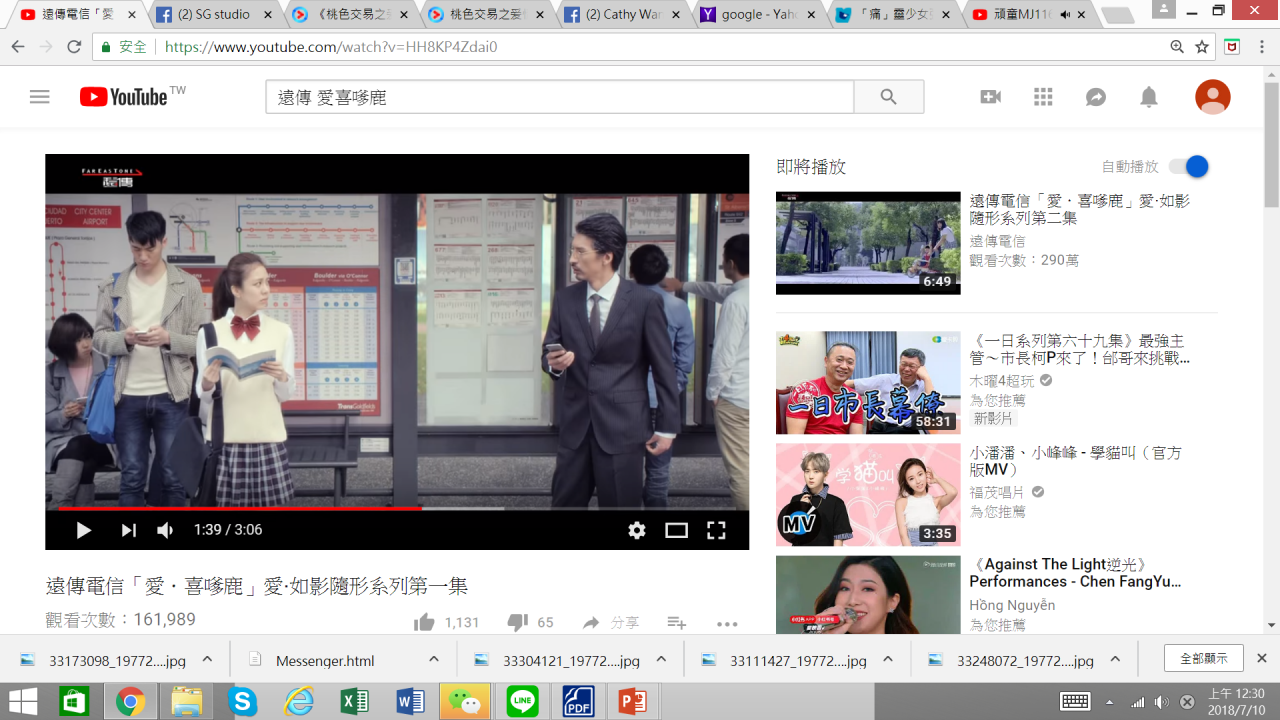The image size is (1280, 720).
Task: Open 小潘潘、小峰峰 - 學貓叫 title
Action: click(1075, 461)
